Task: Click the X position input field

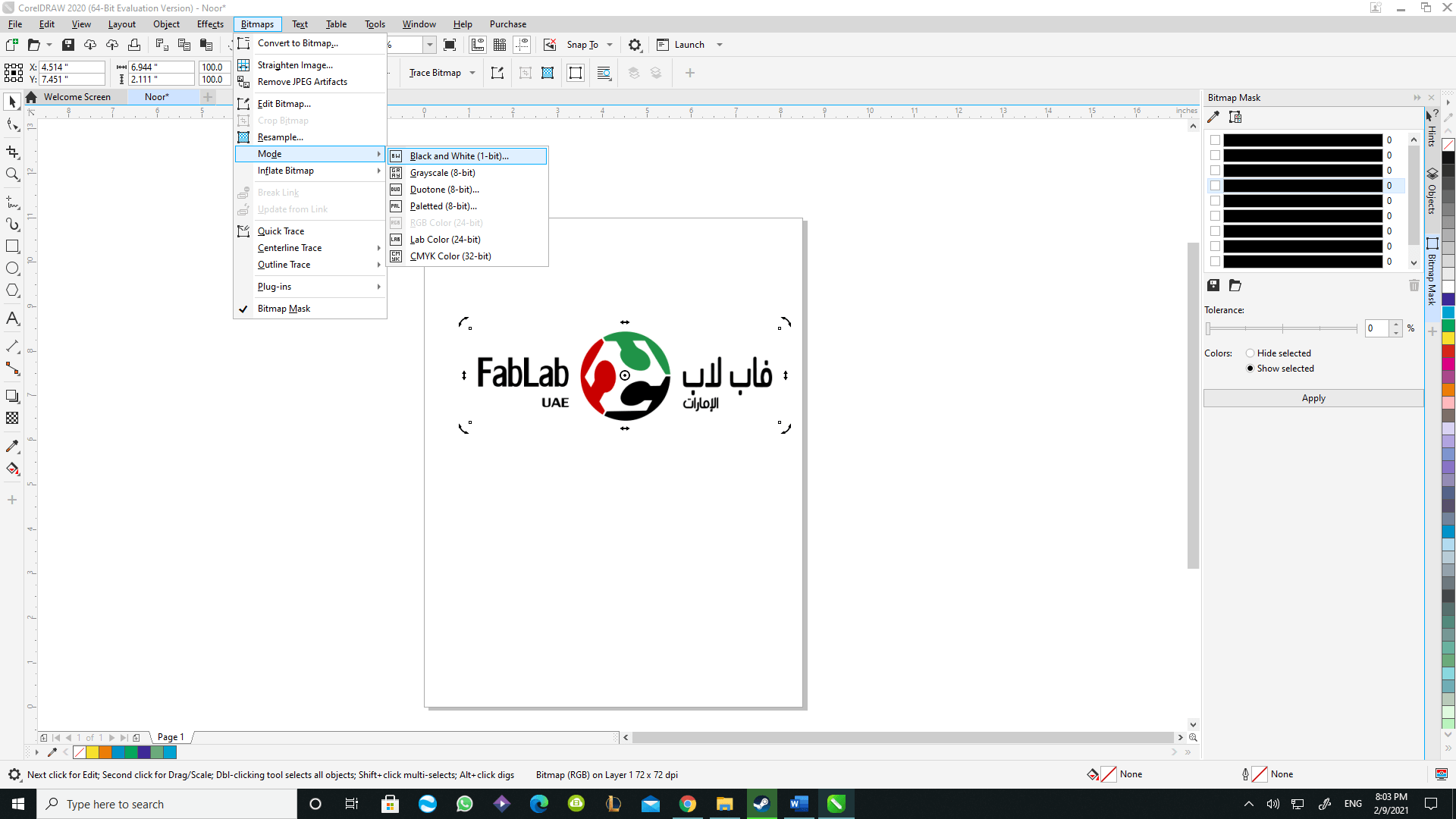Action: point(72,67)
